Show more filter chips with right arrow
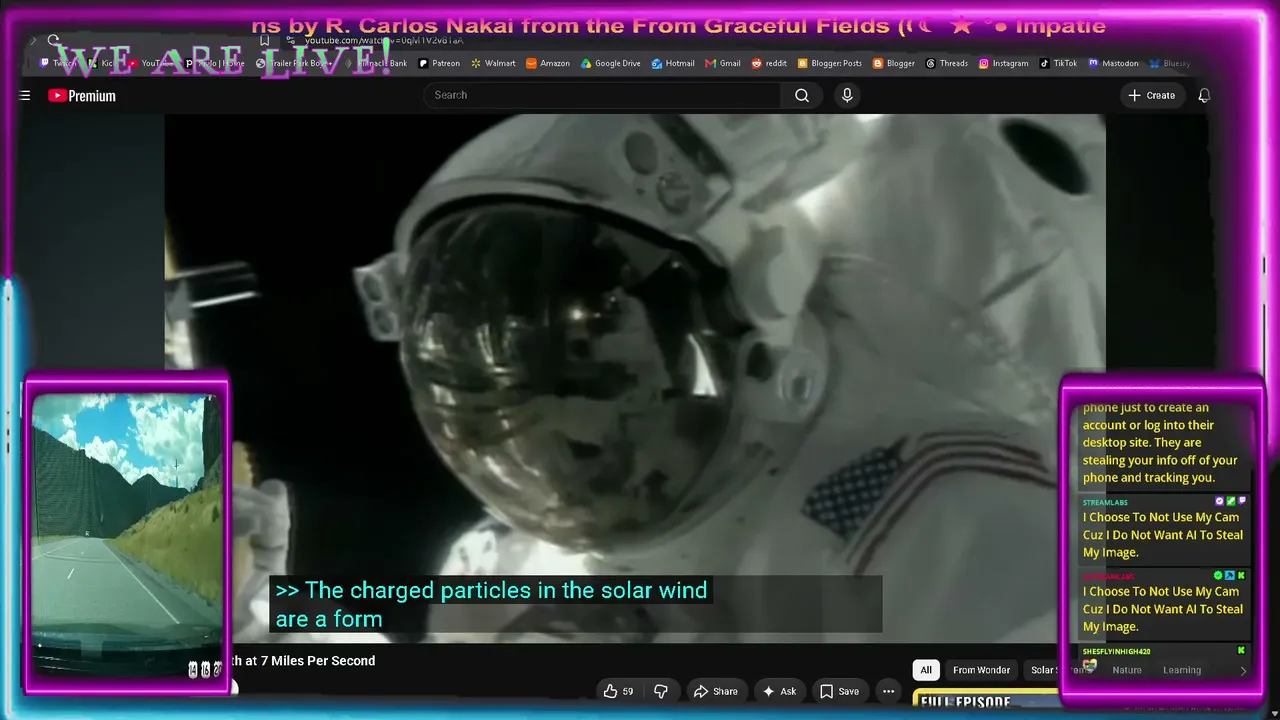The width and height of the screenshot is (1280, 720). pos(1243,670)
